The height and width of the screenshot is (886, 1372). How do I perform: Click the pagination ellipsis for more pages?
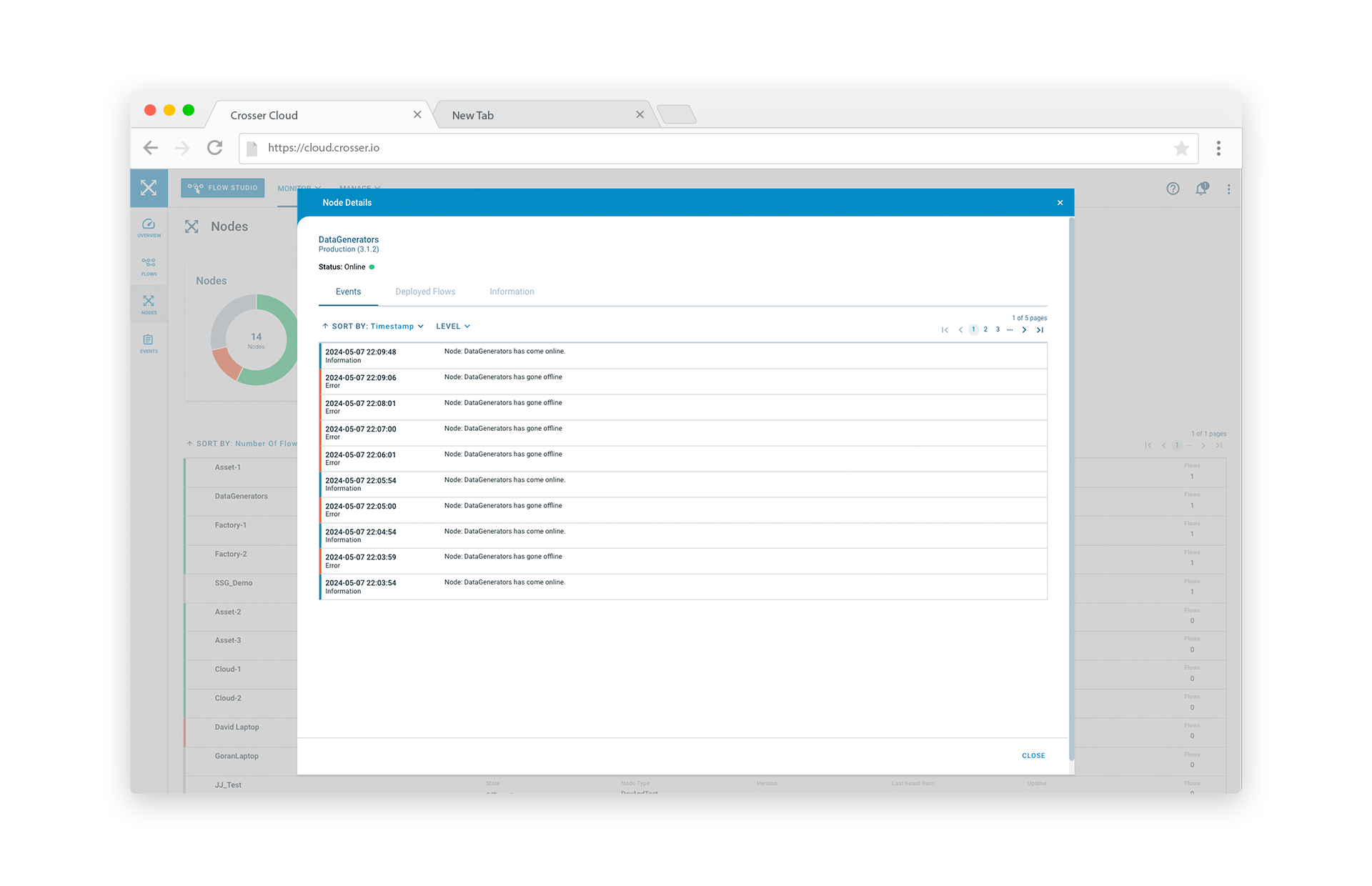pyautogui.click(x=1010, y=330)
